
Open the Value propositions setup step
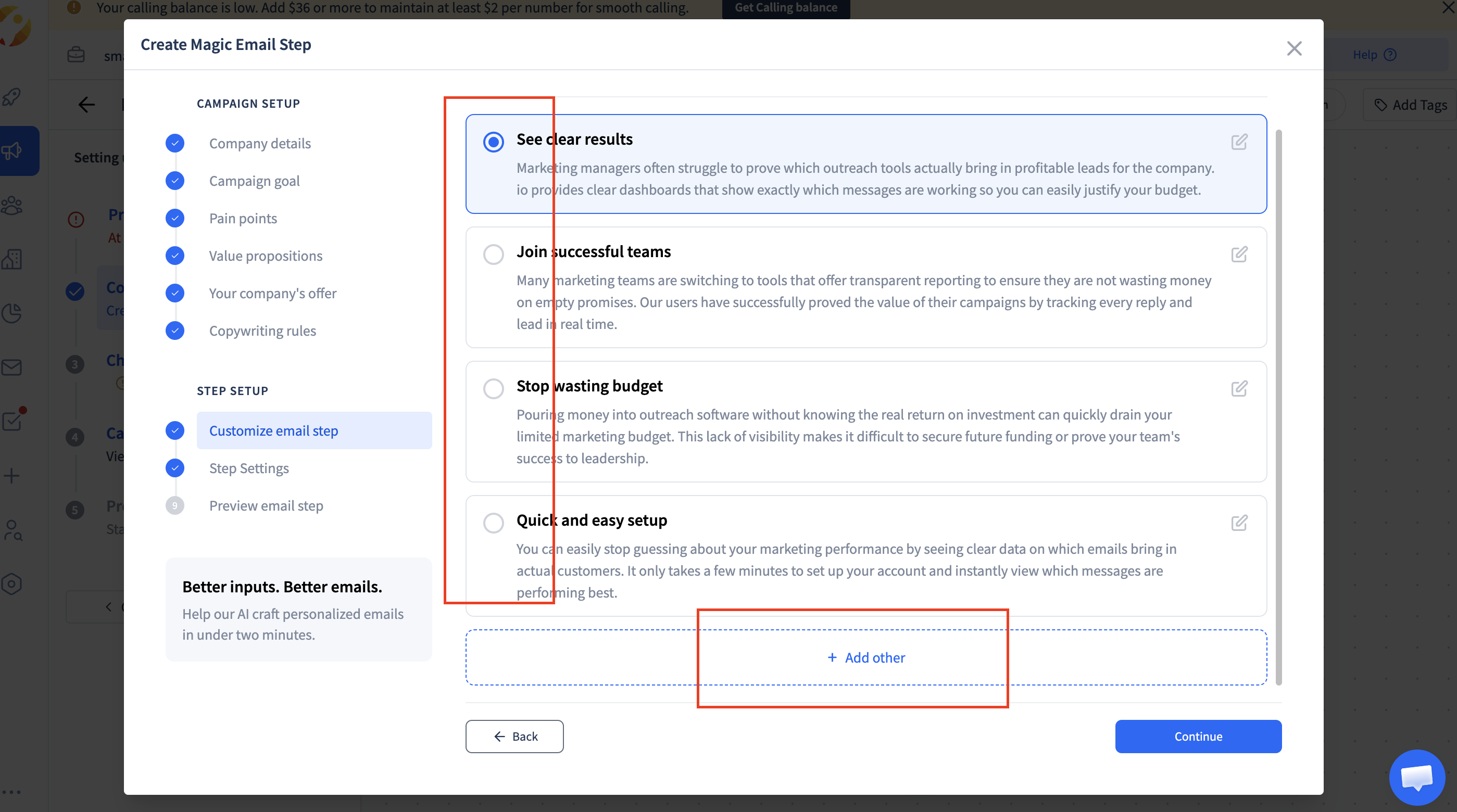(265, 256)
